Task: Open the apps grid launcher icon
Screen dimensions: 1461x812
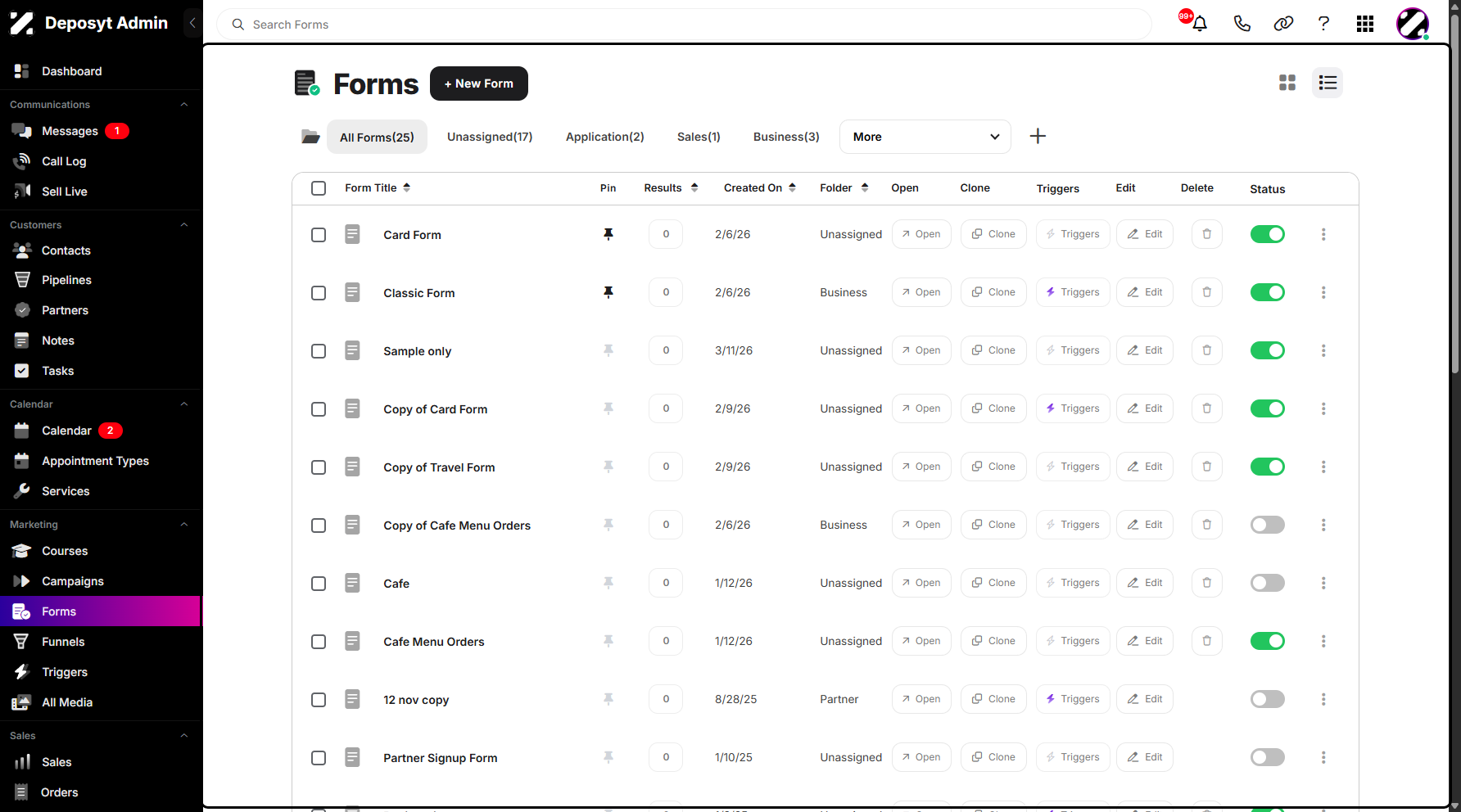Action: pos(1365,24)
